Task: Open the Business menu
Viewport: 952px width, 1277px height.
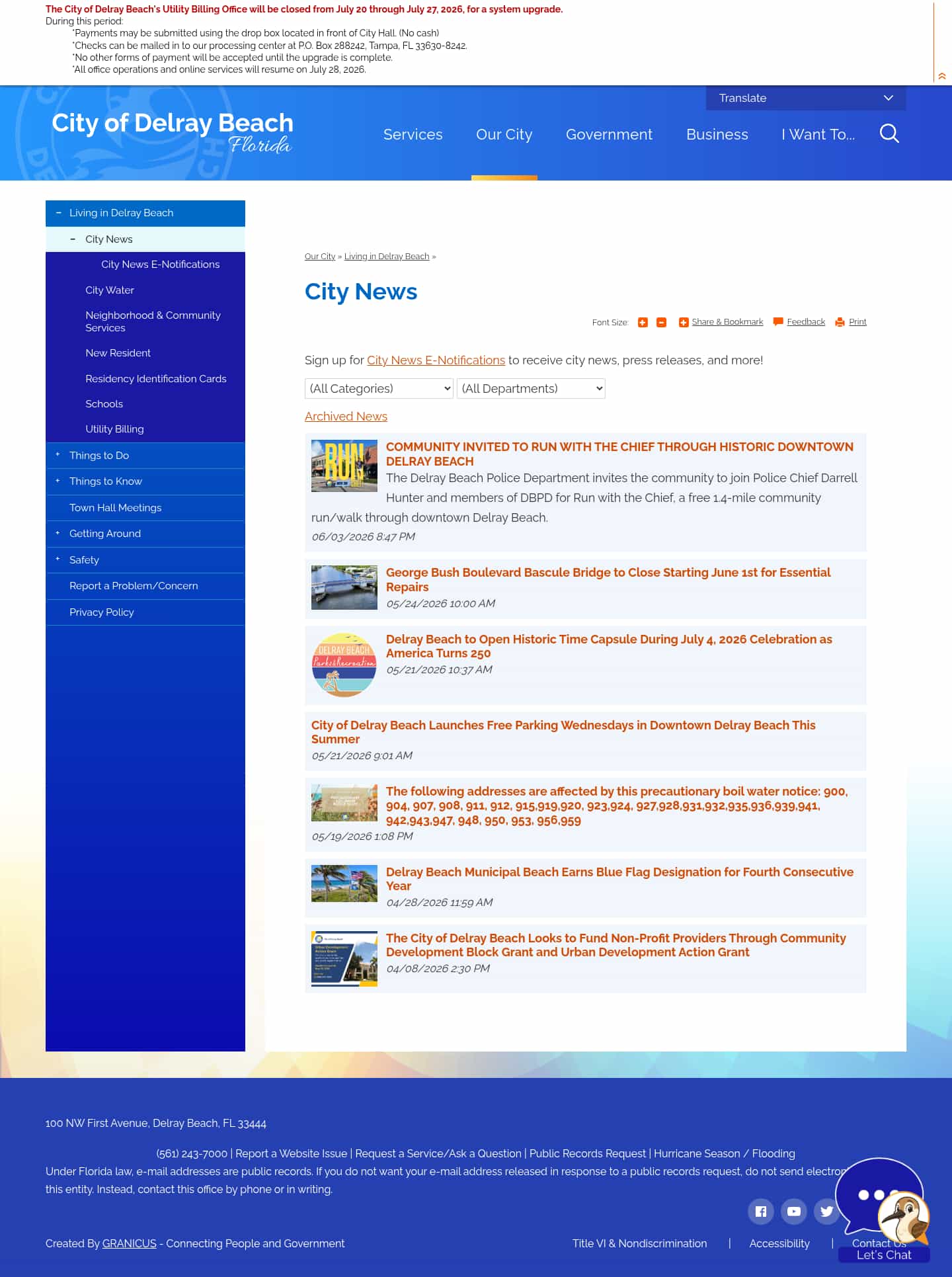Action: tap(717, 134)
